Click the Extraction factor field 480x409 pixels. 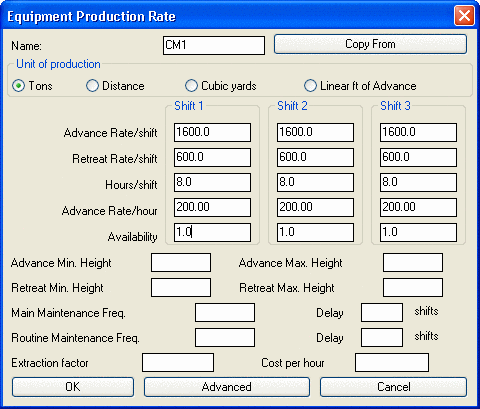[x=178, y=362]
